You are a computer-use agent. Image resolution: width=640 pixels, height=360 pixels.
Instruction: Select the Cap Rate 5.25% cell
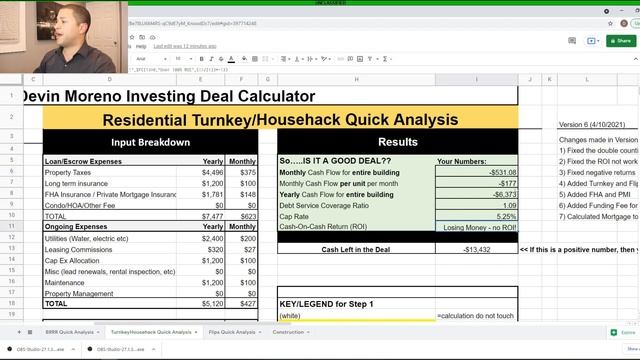(476, 216)
